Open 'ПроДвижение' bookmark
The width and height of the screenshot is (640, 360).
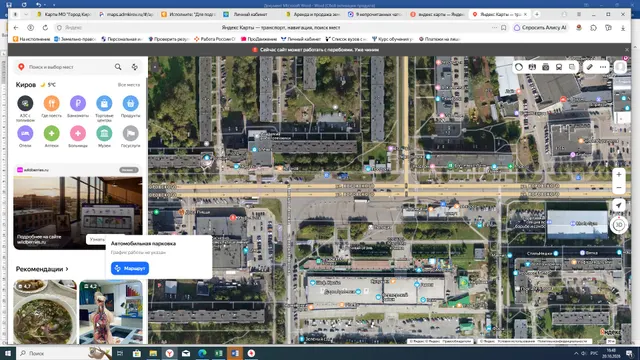(259, 39)
